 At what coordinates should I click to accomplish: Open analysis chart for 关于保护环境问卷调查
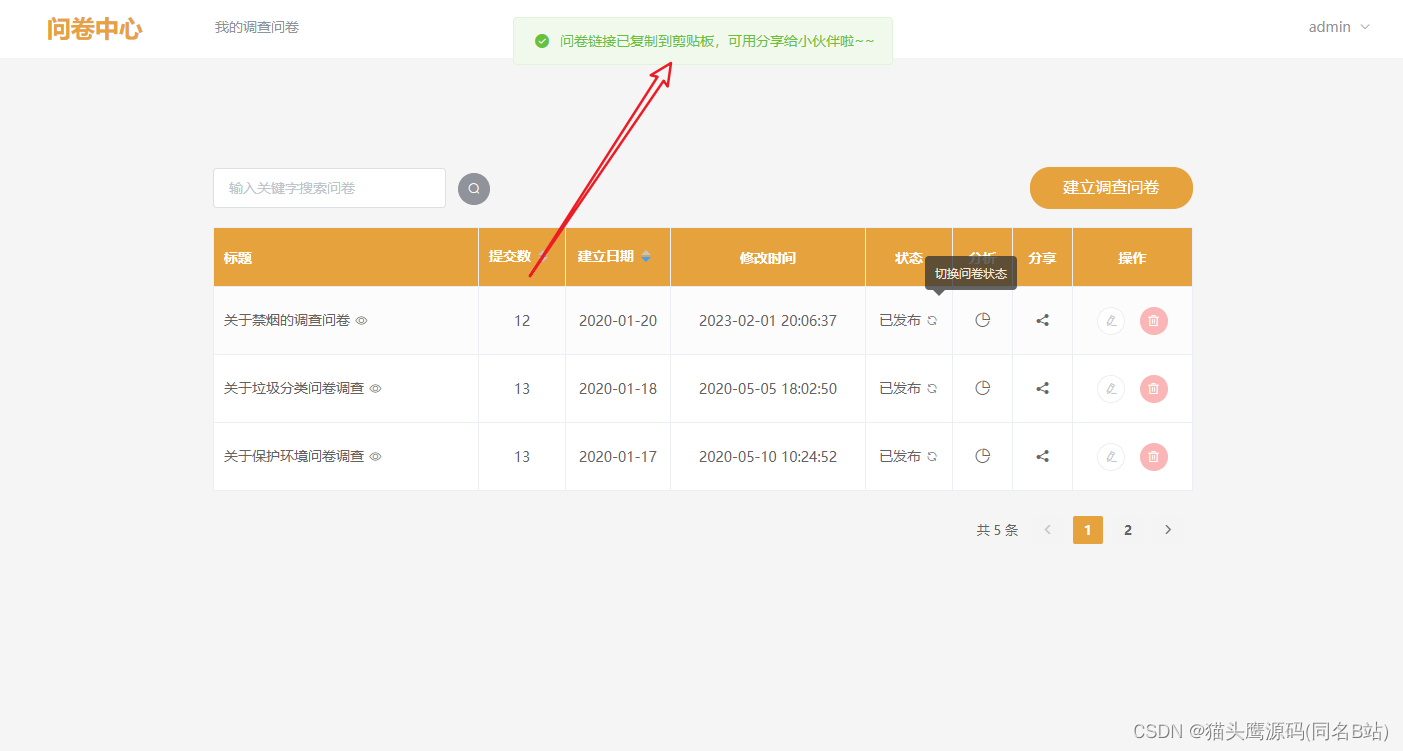tap(982, 456)
